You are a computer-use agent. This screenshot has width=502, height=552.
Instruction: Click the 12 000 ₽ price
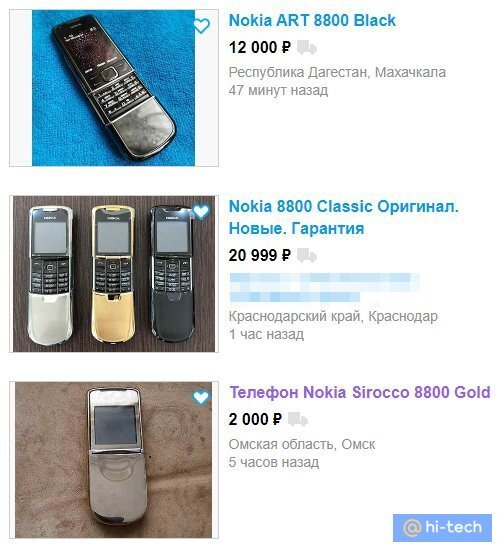tap(260, 48)
